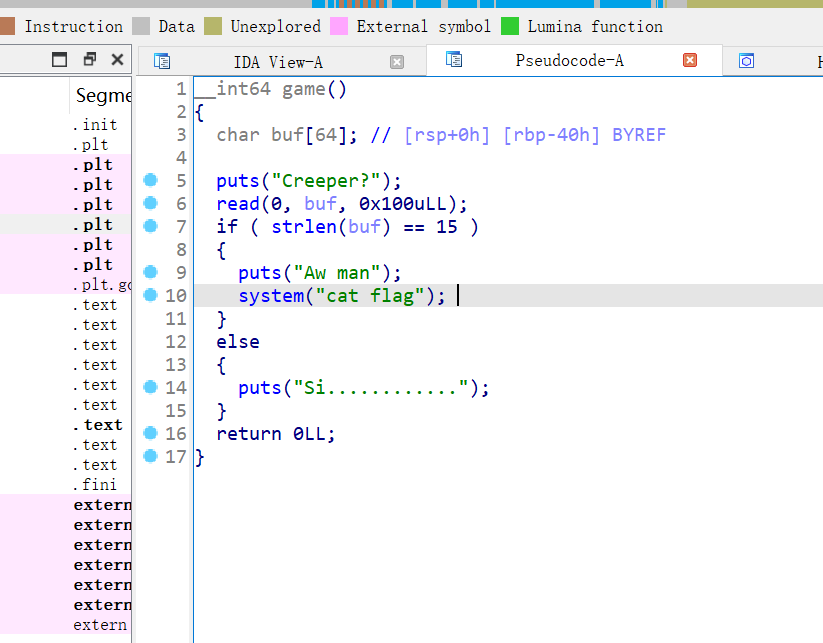
Task: Click the navigation band overview bar
Action: [412, 4]
